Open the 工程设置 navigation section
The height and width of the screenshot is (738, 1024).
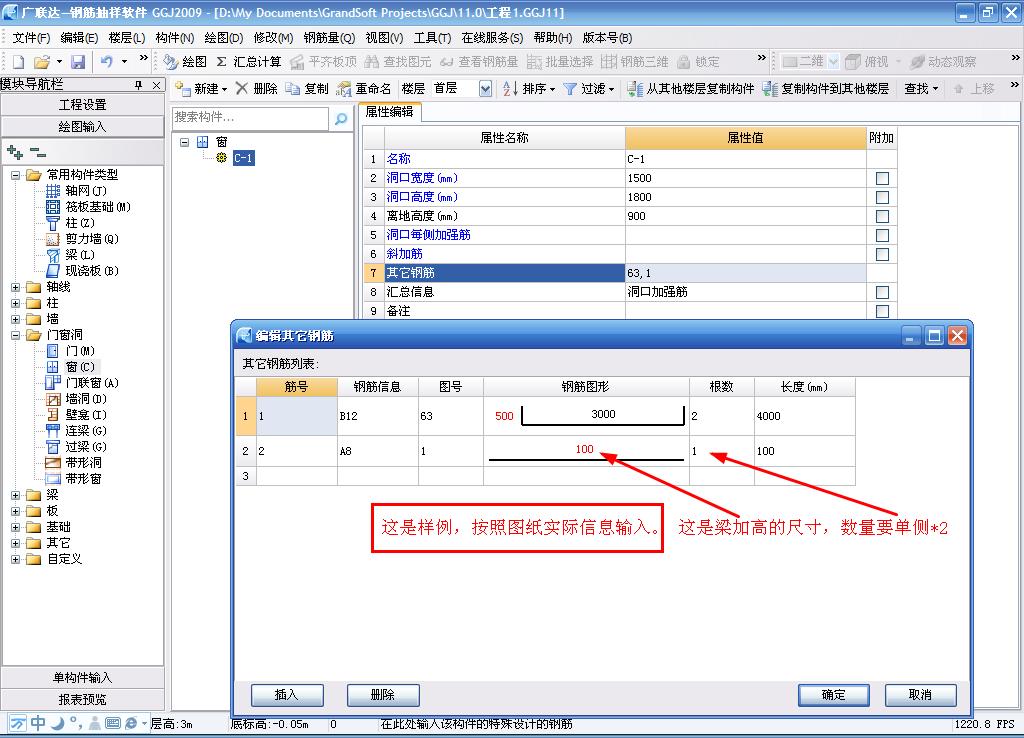[82, 104]
